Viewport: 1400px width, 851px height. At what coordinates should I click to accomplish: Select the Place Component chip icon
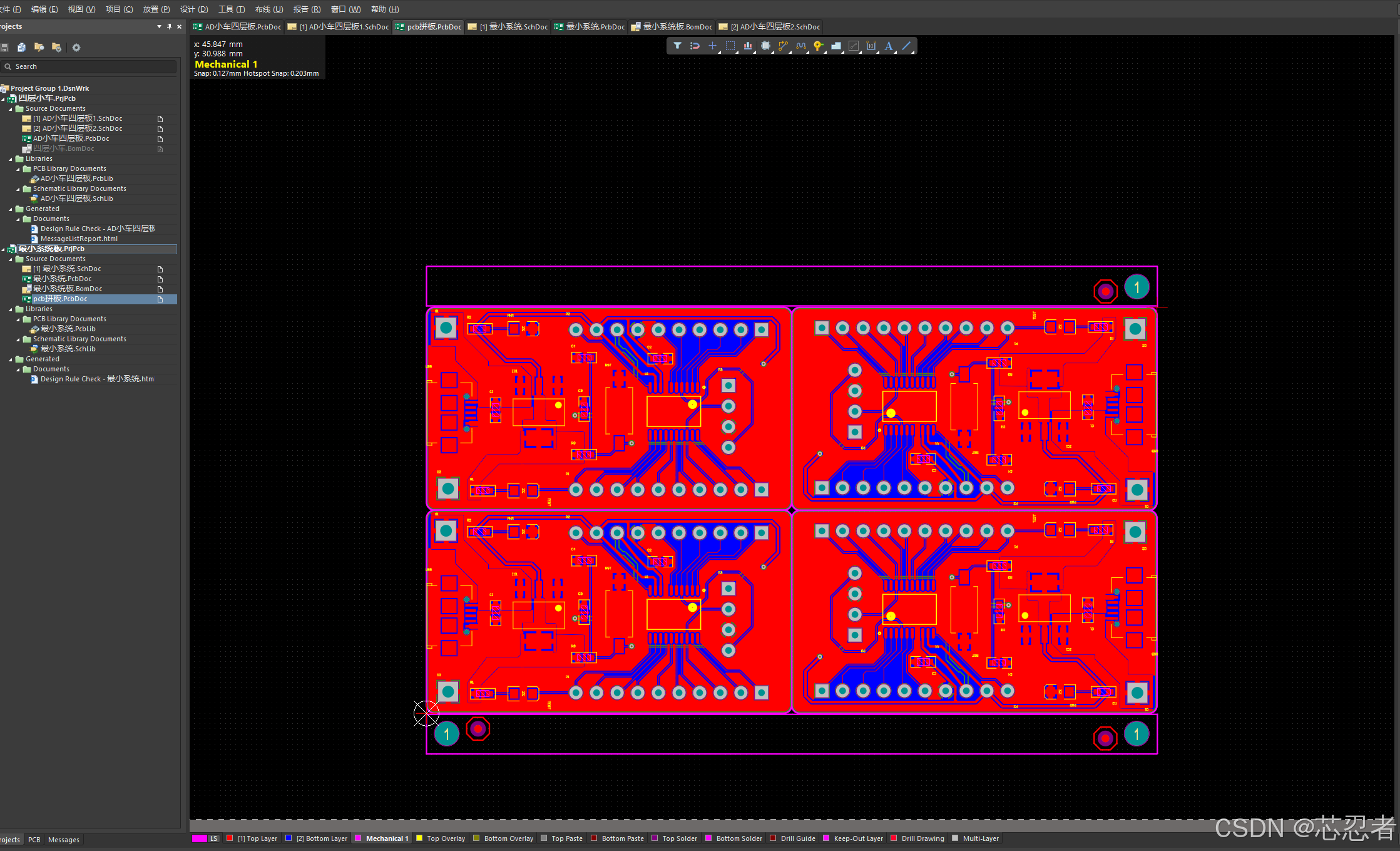click(765, 46)
